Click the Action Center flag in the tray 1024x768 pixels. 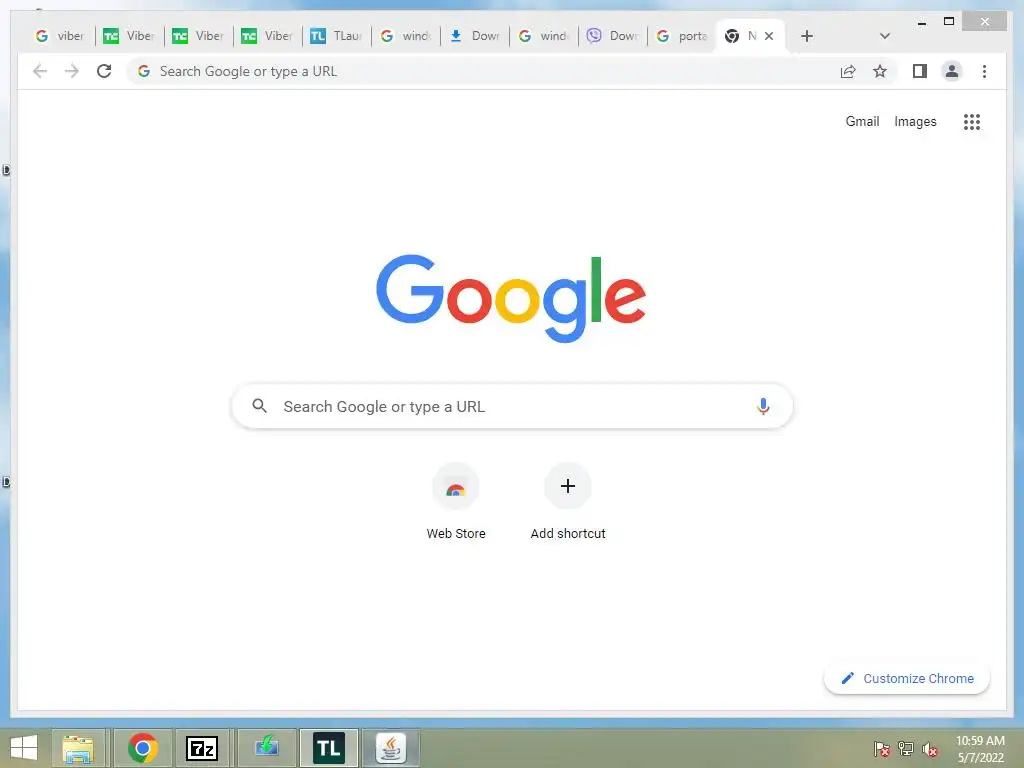[881, 748]
